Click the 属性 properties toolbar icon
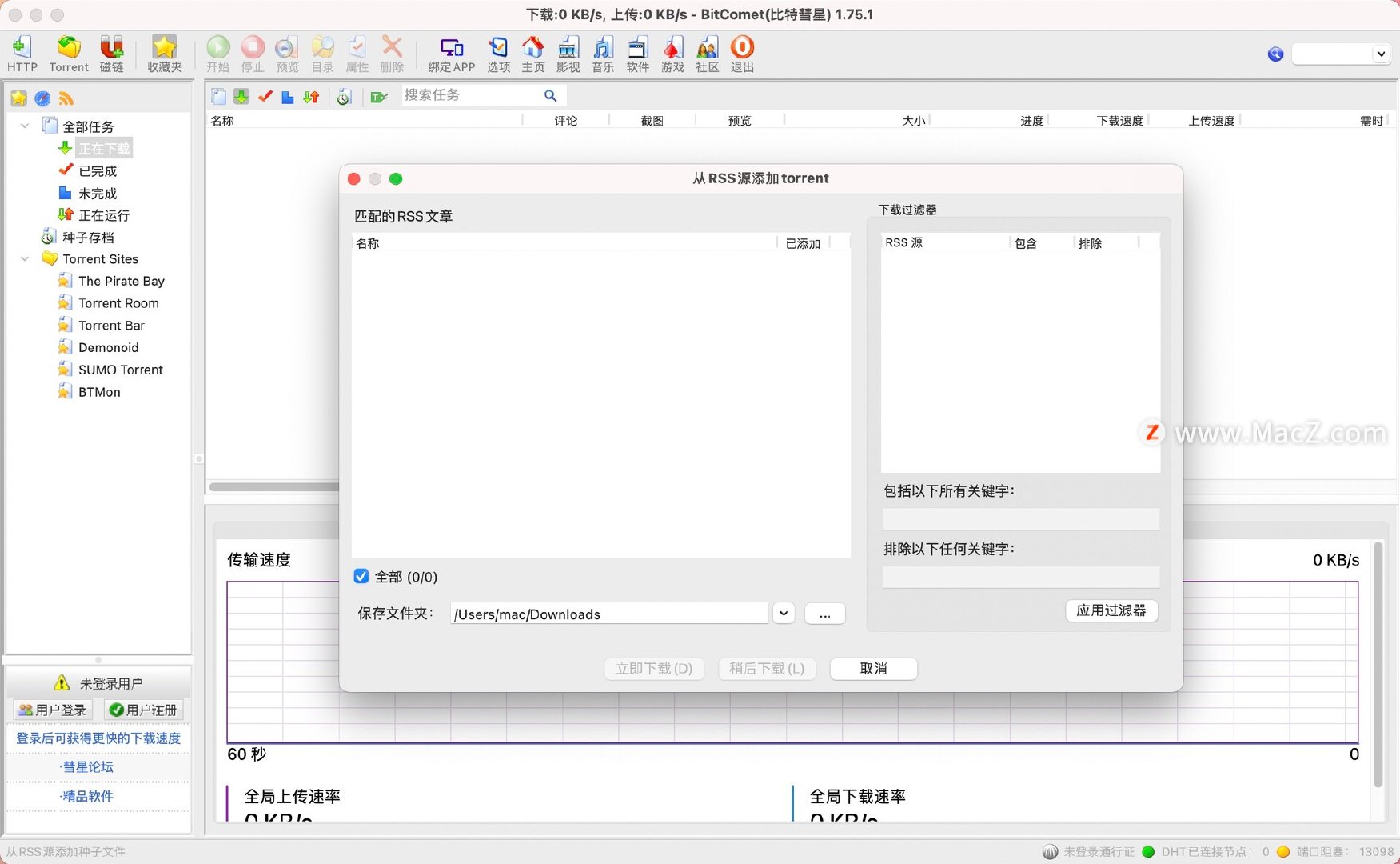This screenshot has height=864, width=1400. 357,53
